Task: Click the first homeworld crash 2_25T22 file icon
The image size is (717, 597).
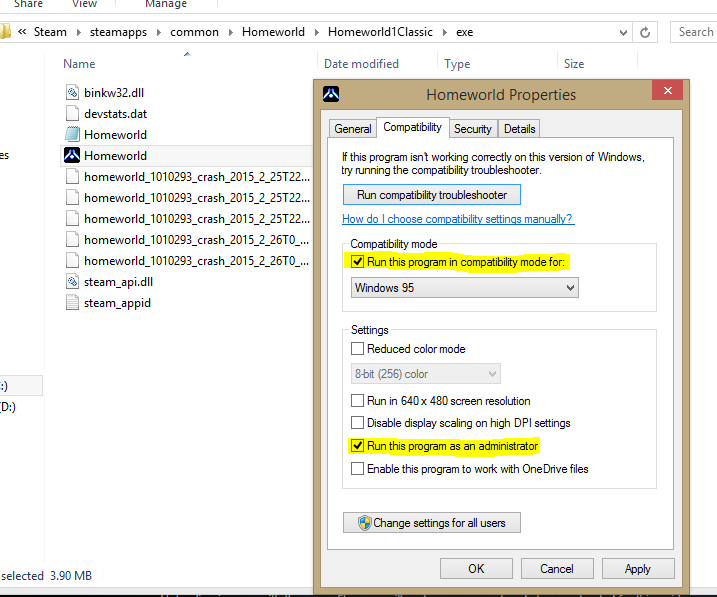Action: point(72,176)
